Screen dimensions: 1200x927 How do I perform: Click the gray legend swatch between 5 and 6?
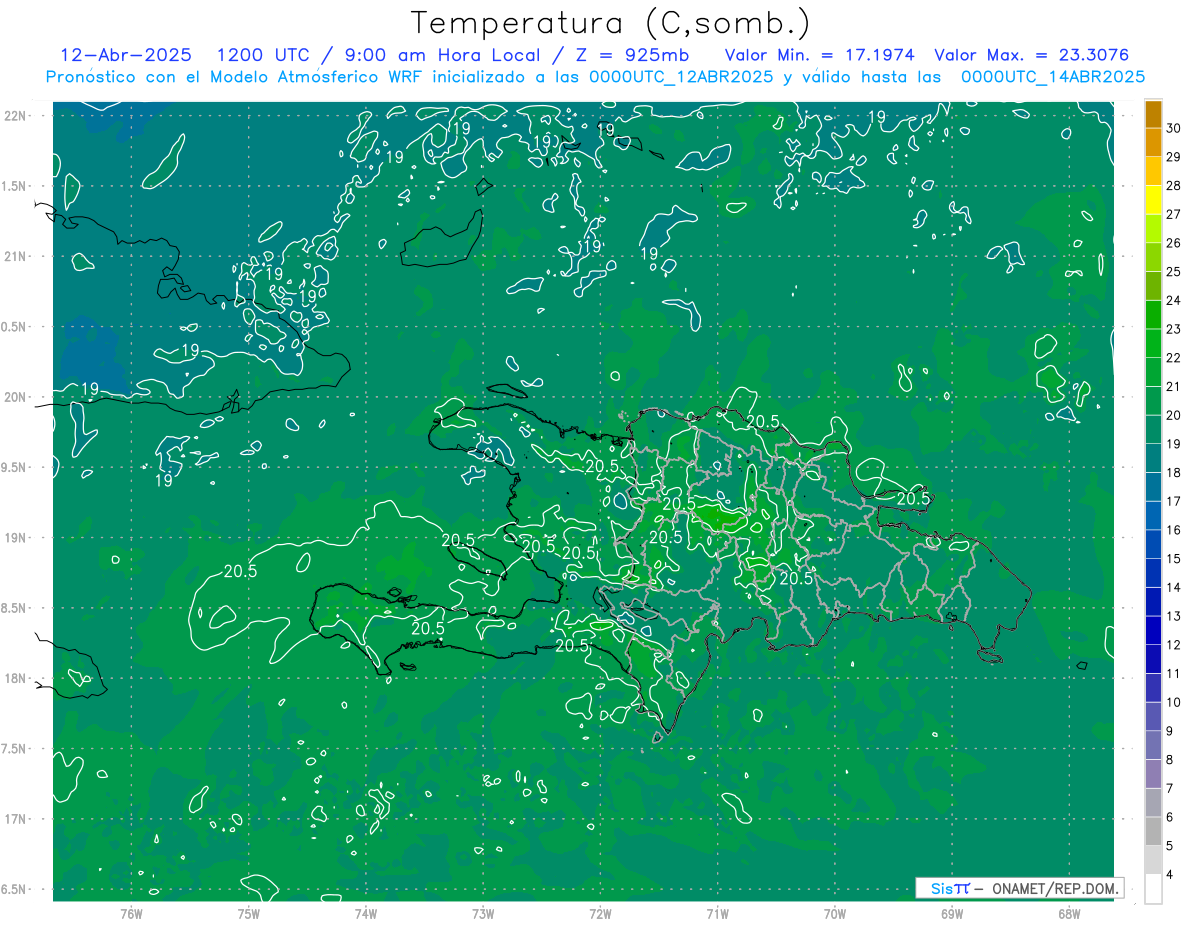click(x=1154, y=832)
